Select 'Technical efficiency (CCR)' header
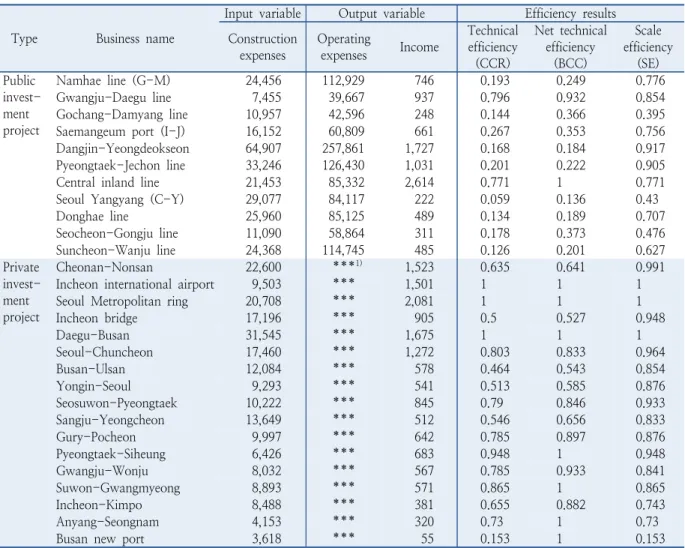Viewport: 685px width, 548px height. coord(493,47)
